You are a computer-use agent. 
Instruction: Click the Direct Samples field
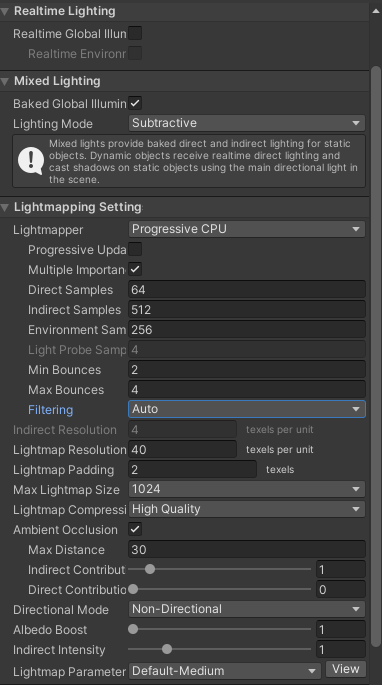click(247, 290)
